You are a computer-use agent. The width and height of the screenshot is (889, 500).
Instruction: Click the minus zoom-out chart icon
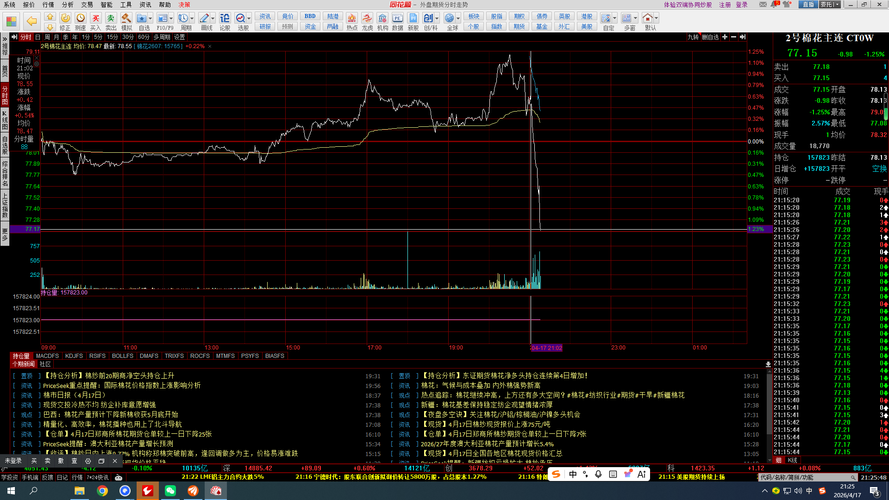point(734,37)
